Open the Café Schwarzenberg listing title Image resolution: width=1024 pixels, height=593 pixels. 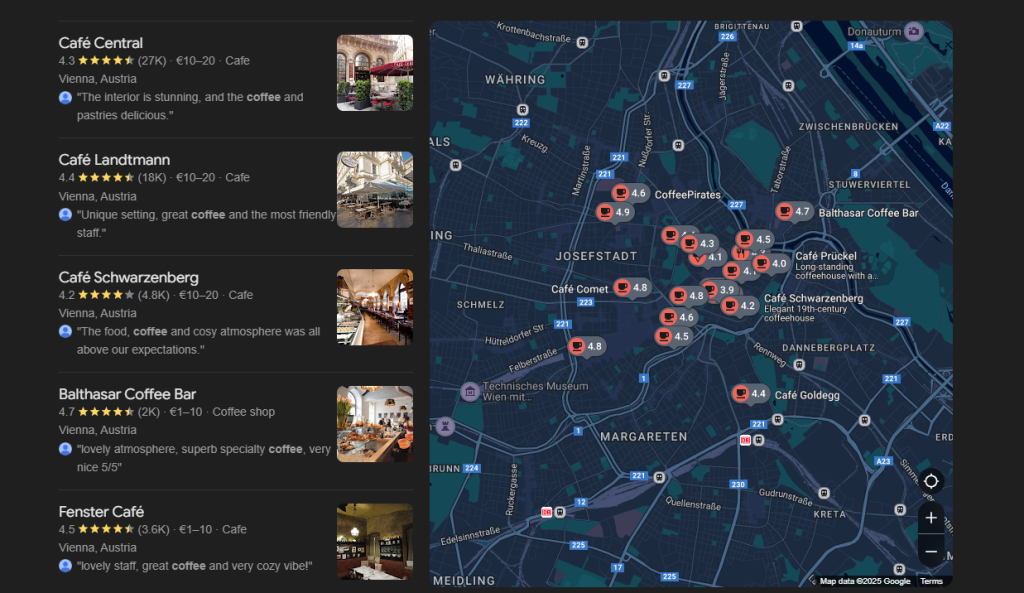(x=129, y=278)
